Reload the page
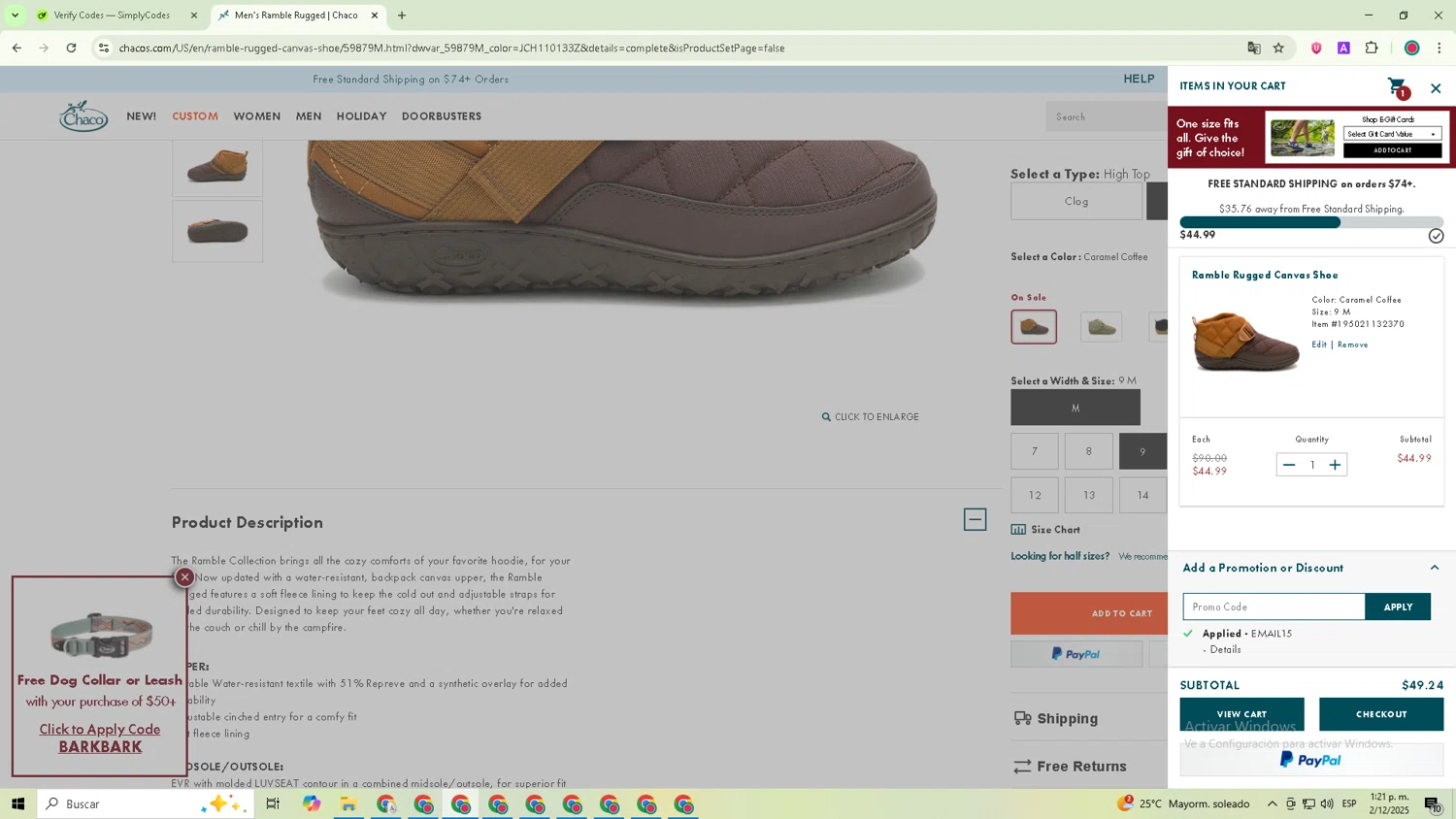The height and width of the screenshot is (819, 1456). [71, 48]
